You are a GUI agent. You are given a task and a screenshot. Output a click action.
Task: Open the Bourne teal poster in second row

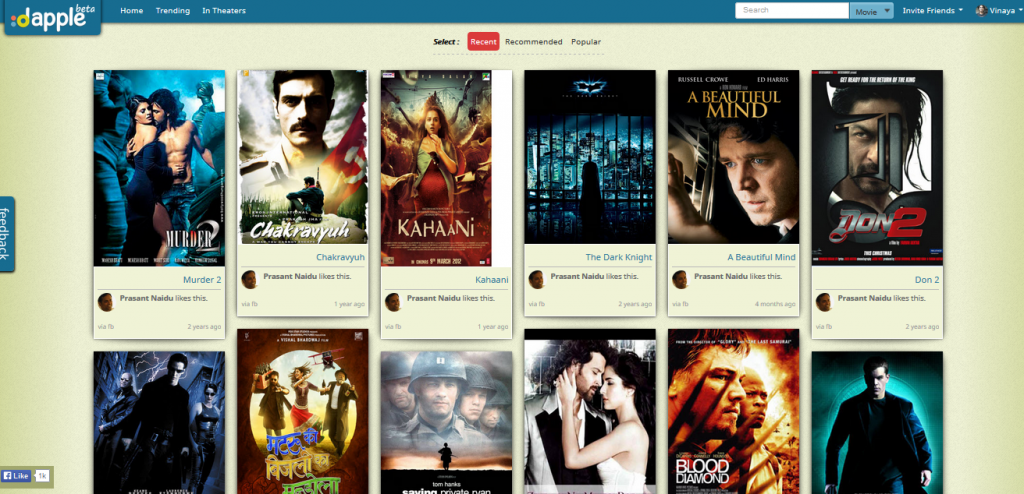(877, 423)
